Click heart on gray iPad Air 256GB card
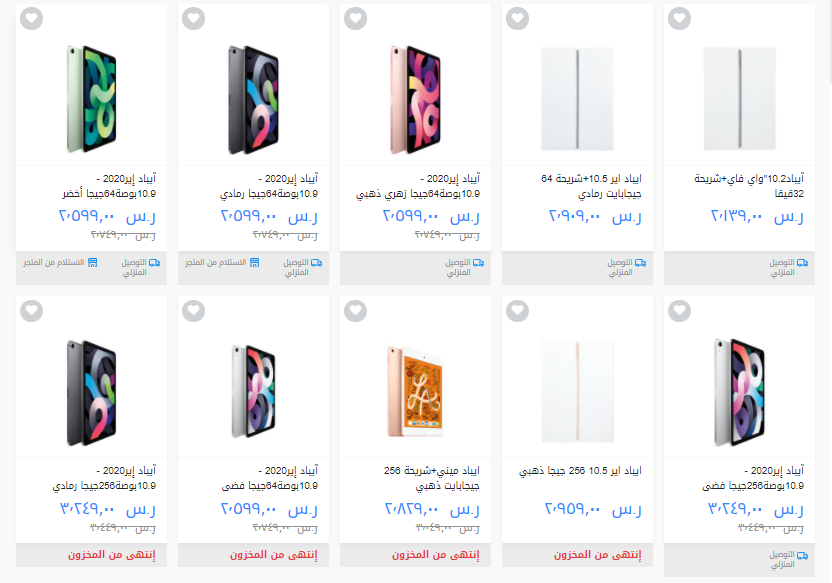The image size is (832, 583). [31, 311]
